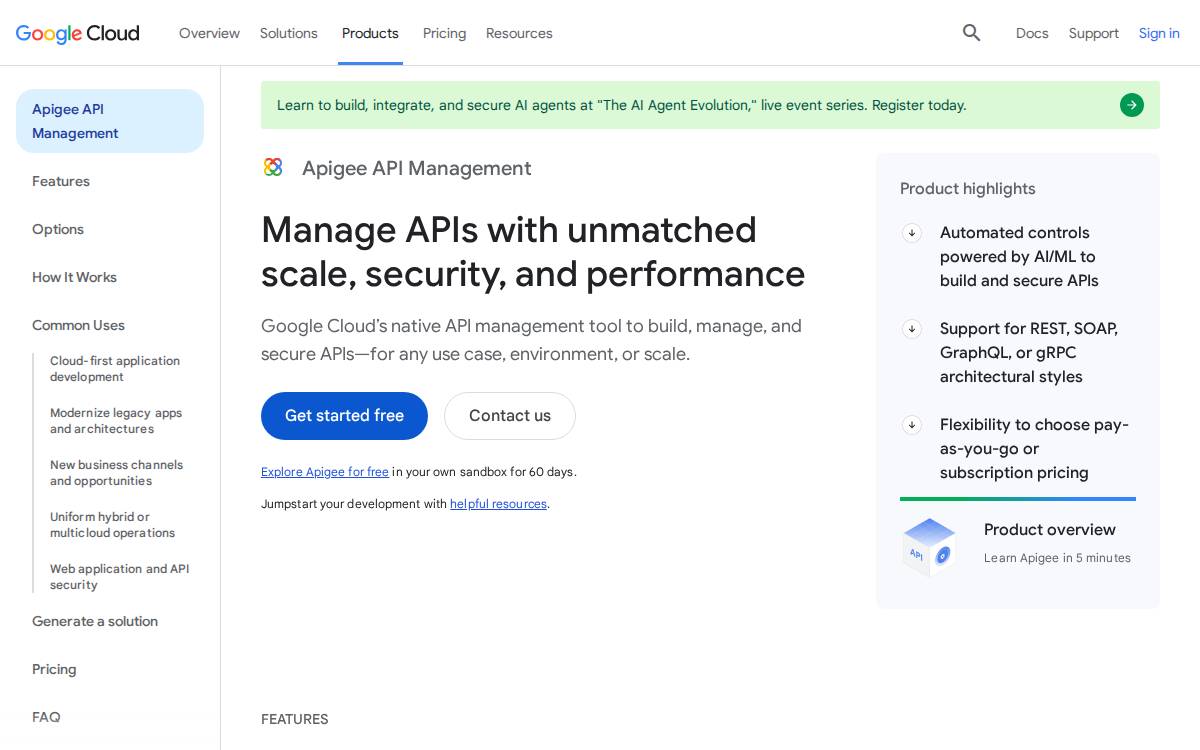Open Cloud-first application development sidebar link
This screenshot has width=1200, height=750.
pos(115,369)
